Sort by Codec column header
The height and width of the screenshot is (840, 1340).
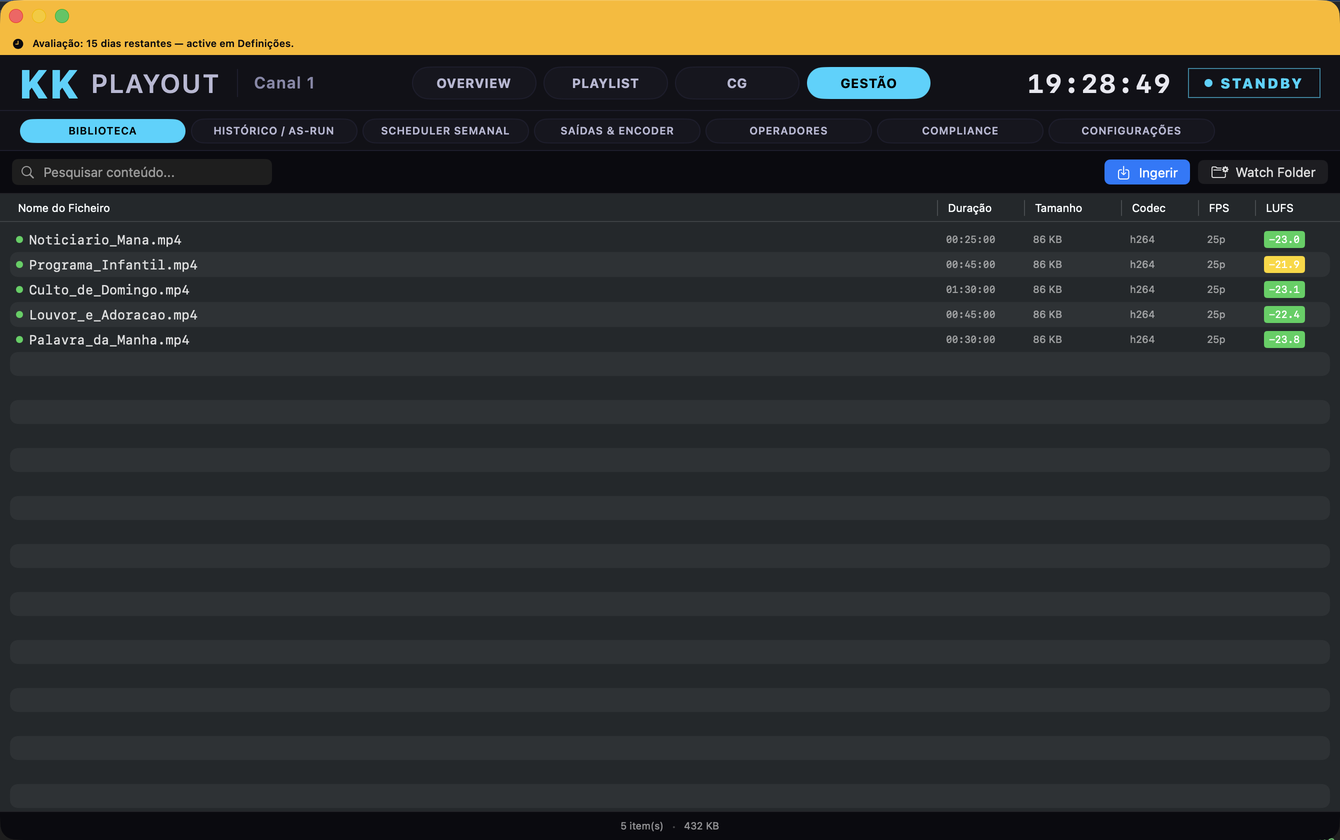1149,208
